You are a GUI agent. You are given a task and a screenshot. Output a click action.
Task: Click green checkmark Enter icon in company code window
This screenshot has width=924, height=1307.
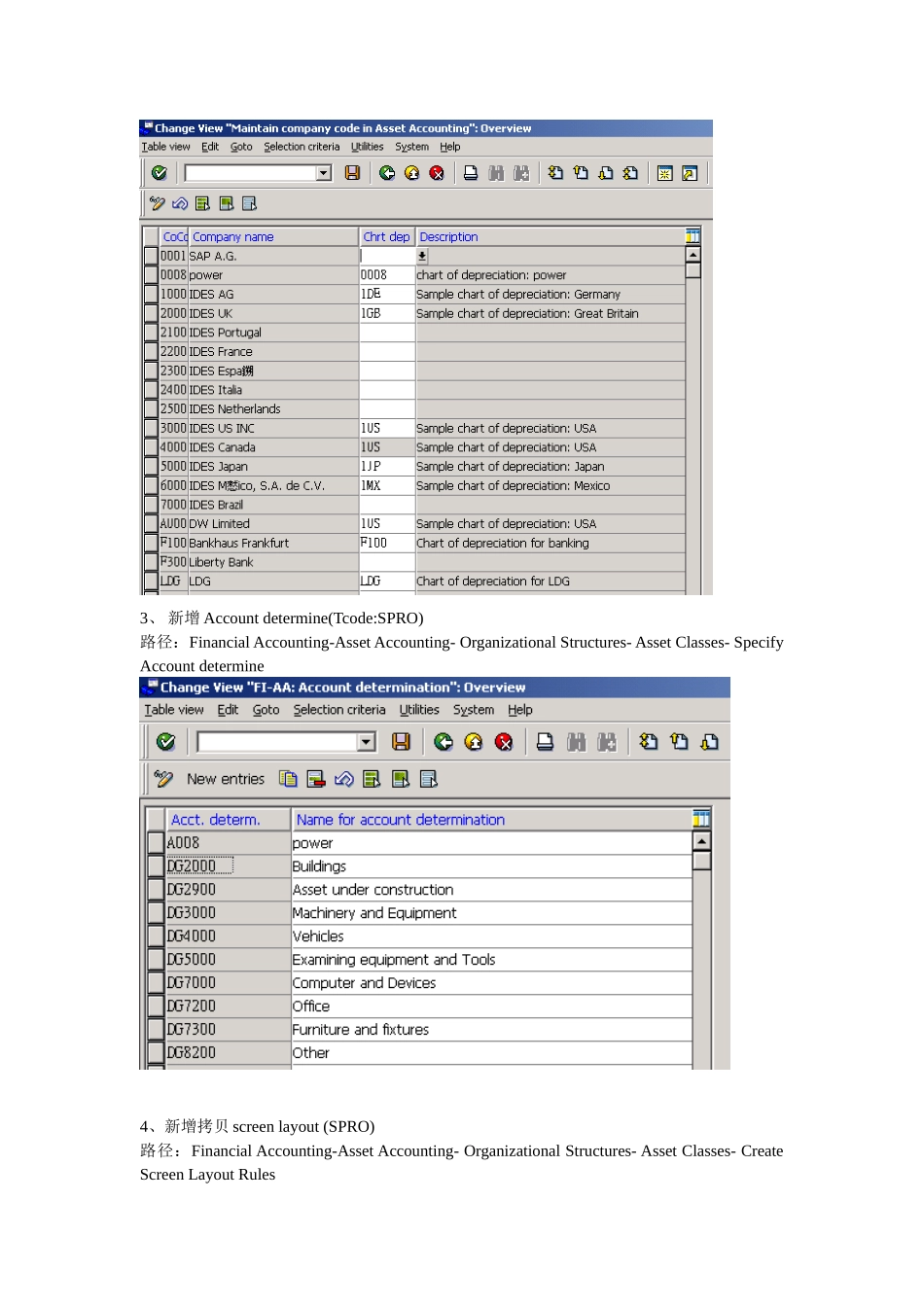click(x=160, y=173)
